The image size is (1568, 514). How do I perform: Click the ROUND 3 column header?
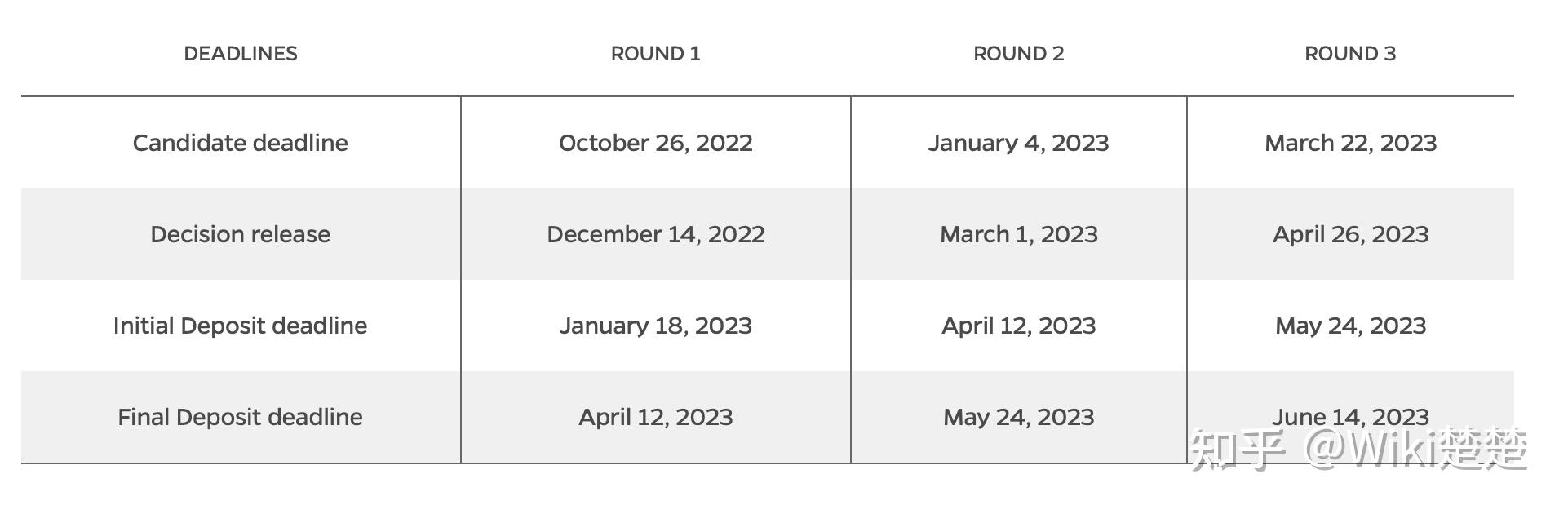pyautogui.click(x=1350, y=54)
